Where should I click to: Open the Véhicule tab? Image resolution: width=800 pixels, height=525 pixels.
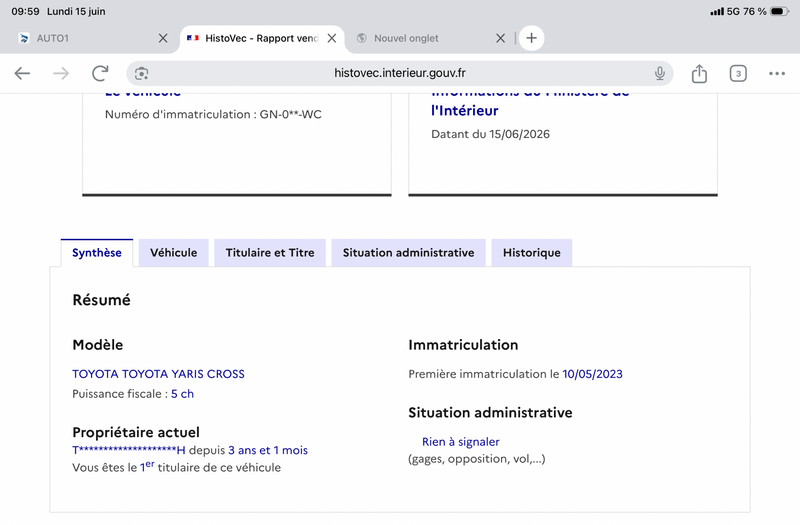click(173, 253)
